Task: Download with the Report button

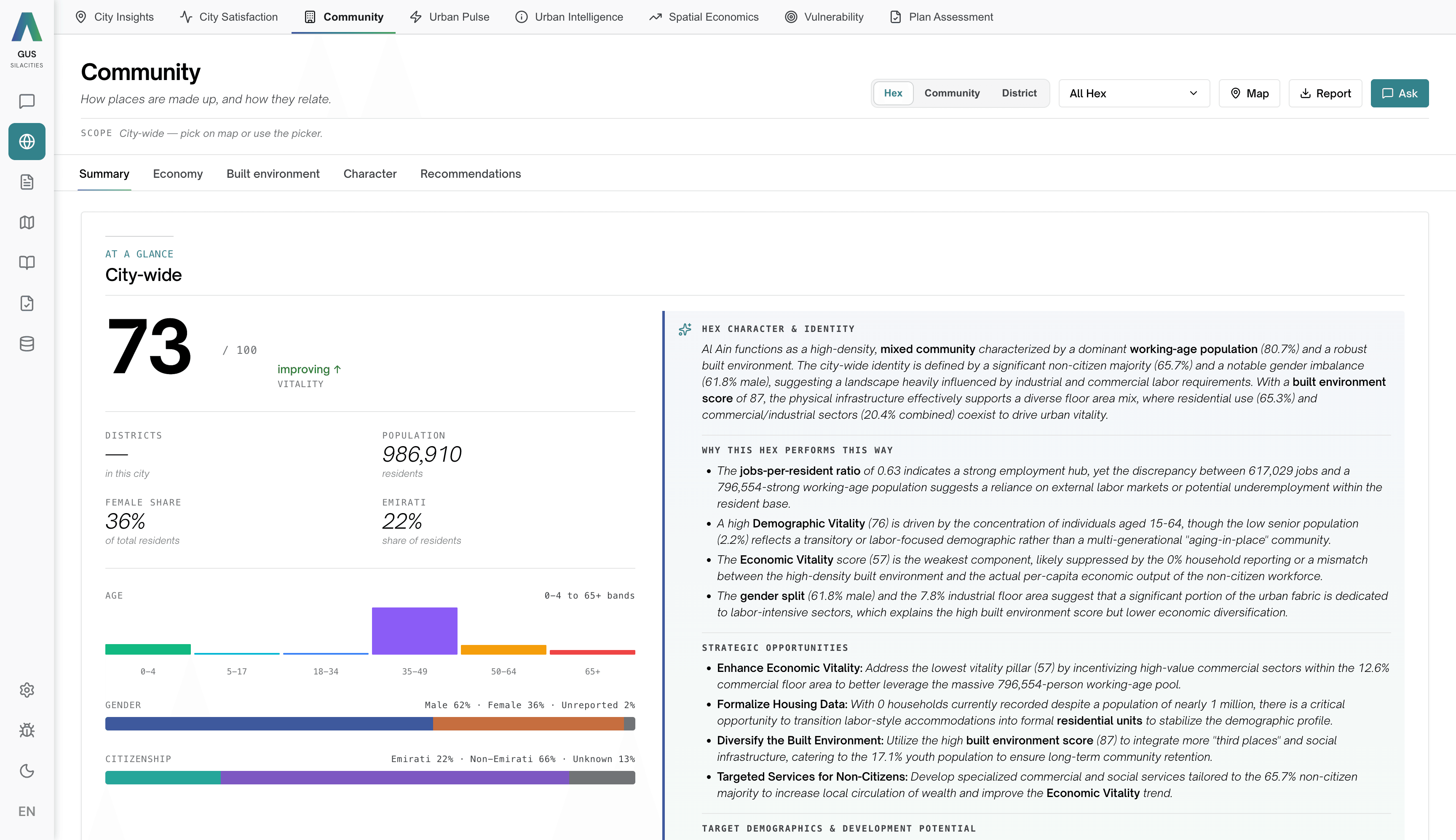Action: click(x=1325, y=94)
